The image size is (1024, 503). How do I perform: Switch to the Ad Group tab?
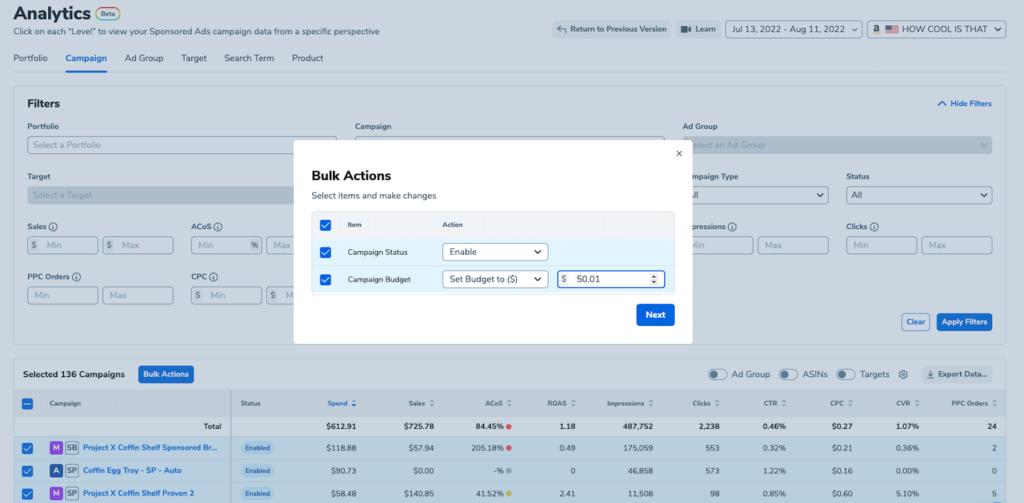[x=144, y=58]
